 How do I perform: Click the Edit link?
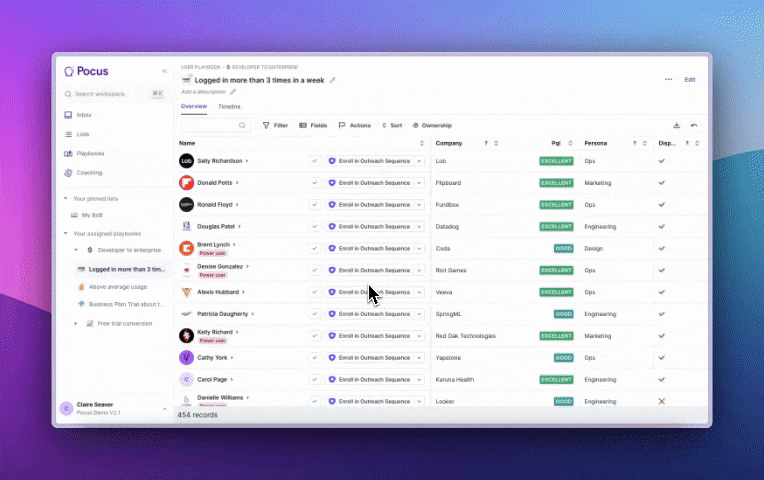click(690, 79)
